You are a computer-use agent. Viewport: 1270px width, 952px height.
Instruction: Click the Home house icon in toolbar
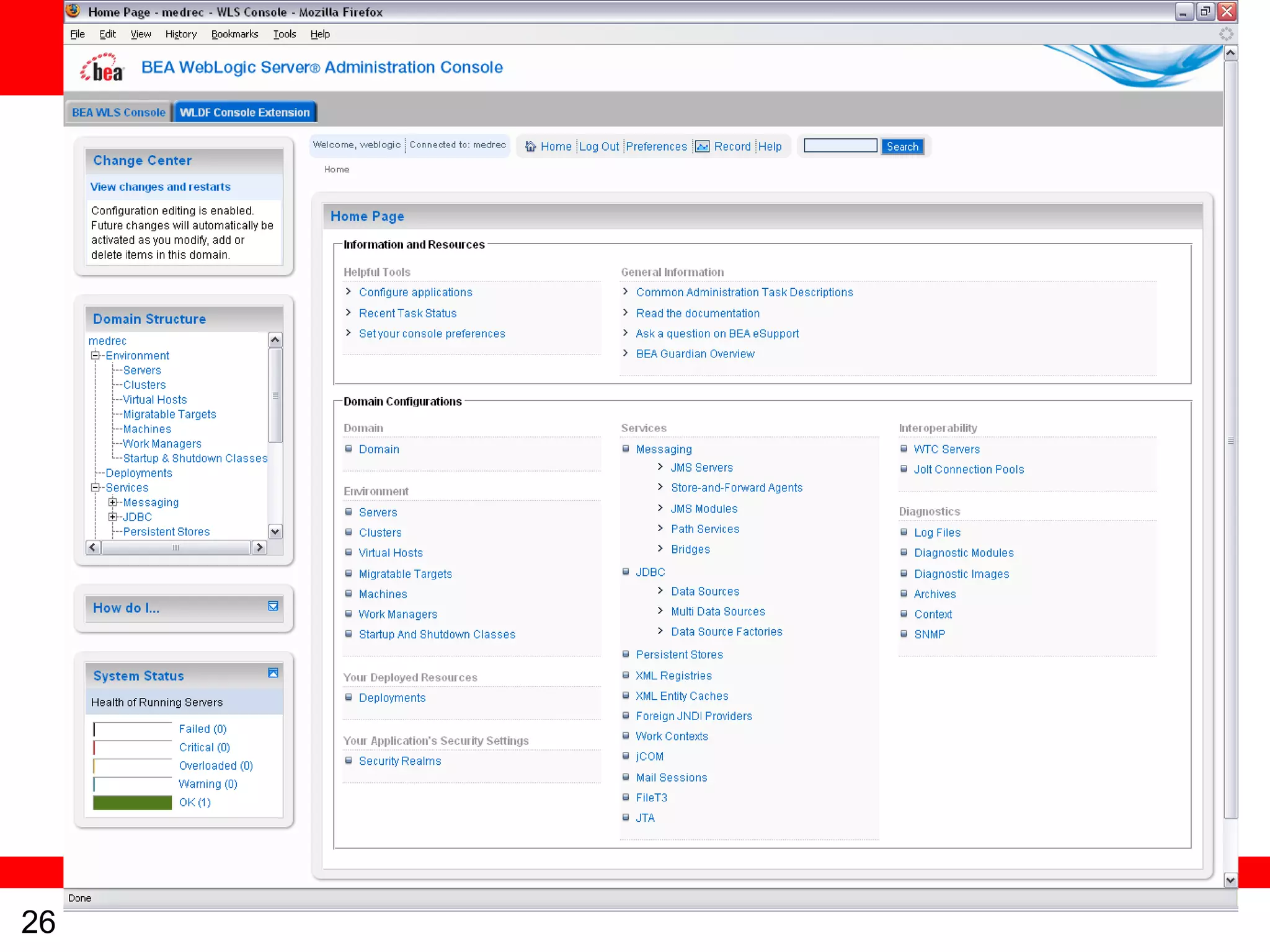pyautogui.click(x=531, y=146)
